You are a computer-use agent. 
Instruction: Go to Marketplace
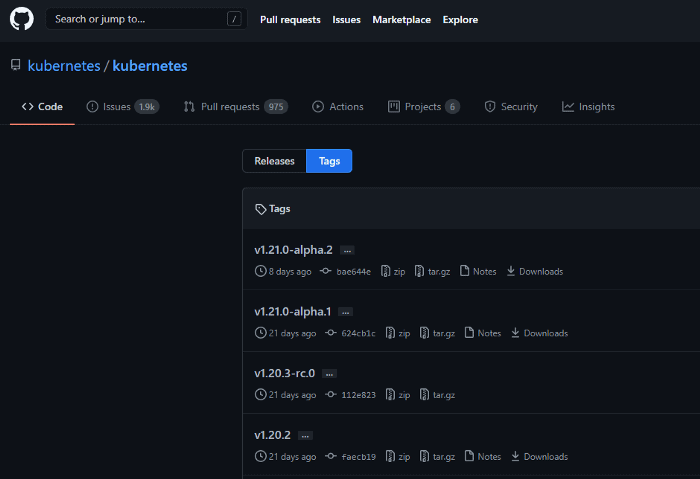pos(401,20)
